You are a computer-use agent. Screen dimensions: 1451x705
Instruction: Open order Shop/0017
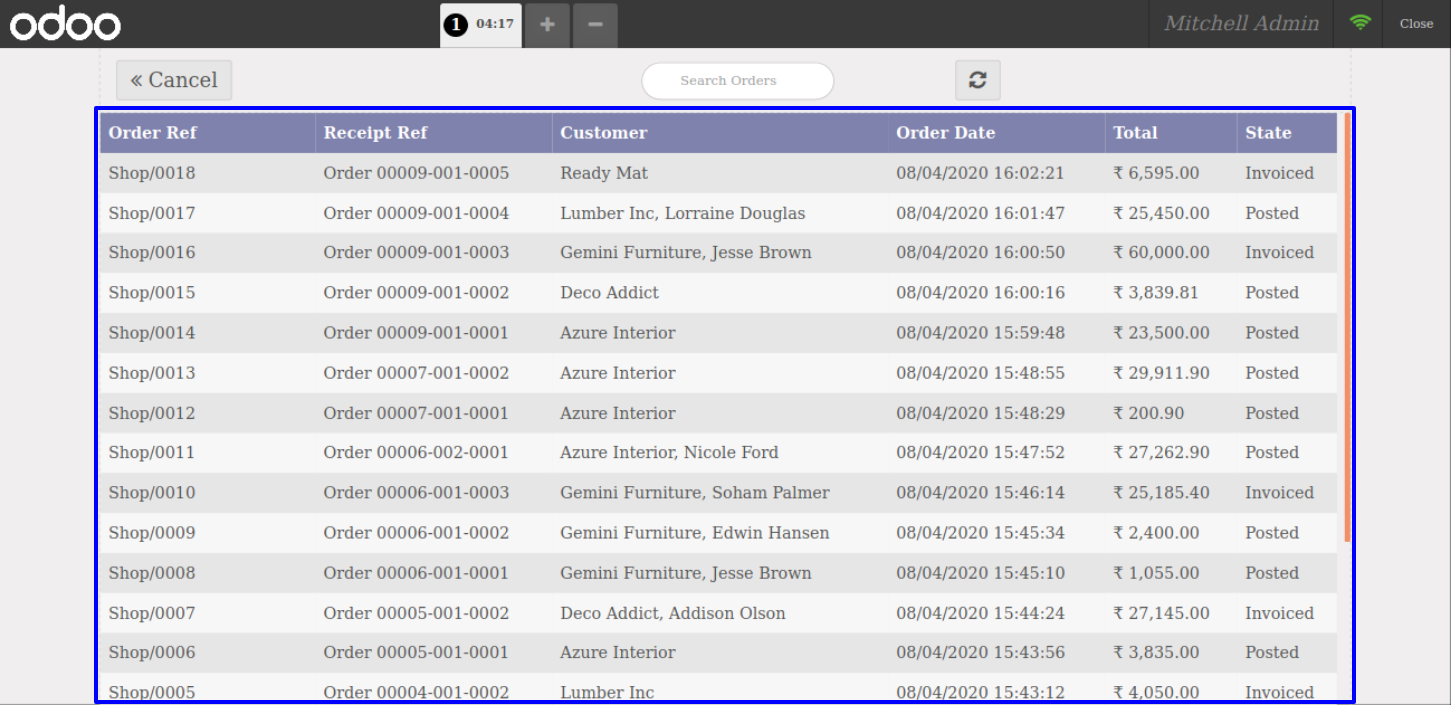[718, 213]
